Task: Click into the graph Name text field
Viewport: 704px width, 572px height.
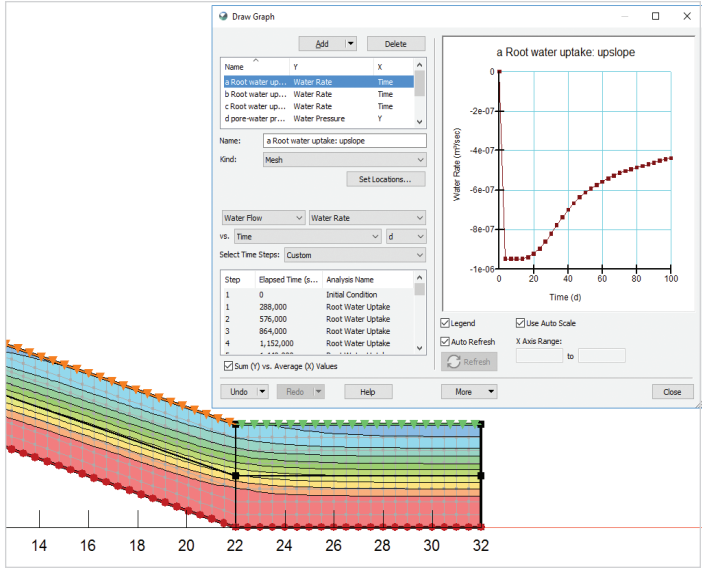Action: [x=344, y=141]
